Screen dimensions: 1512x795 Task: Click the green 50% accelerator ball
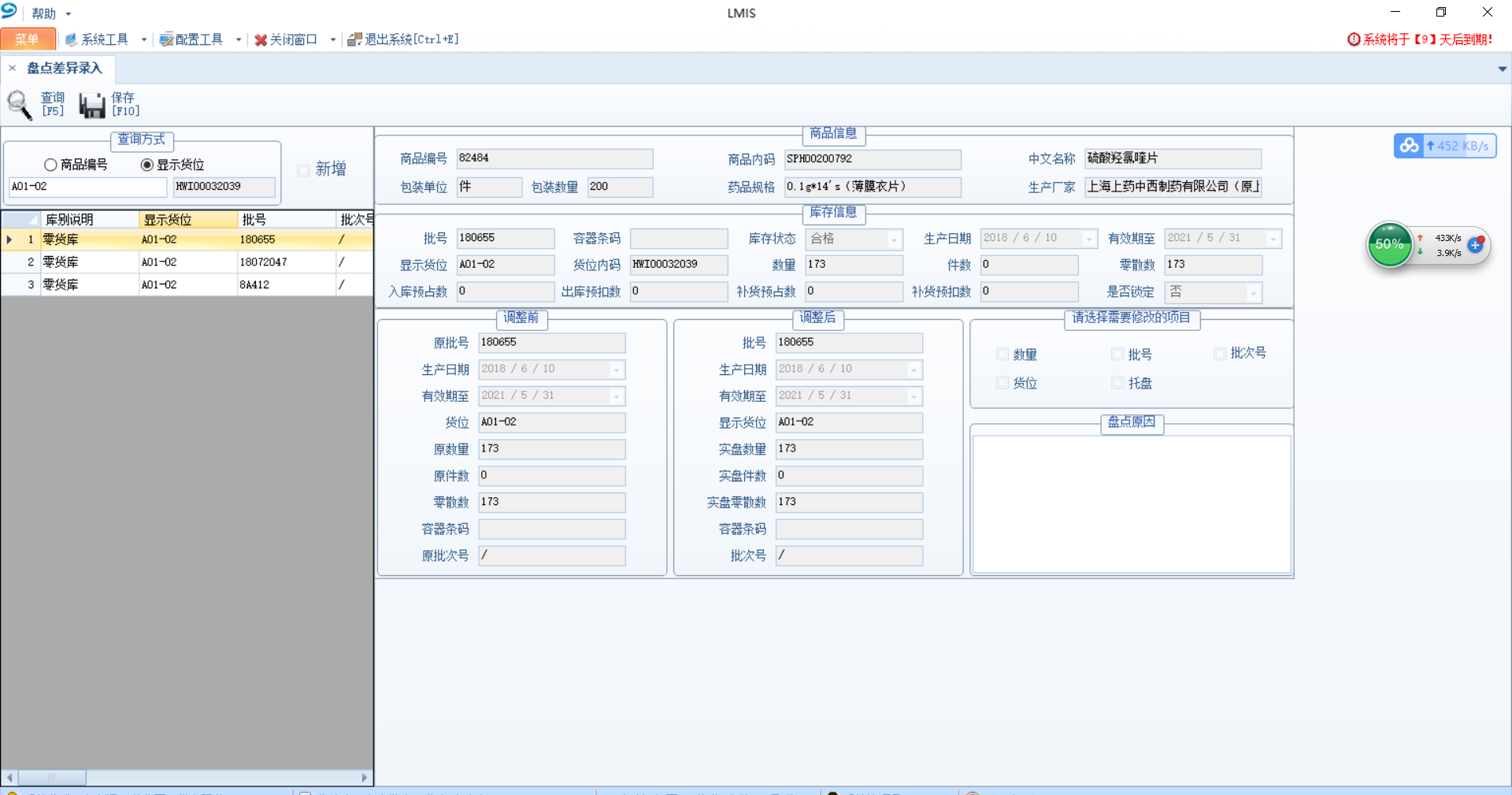pos(1389,244)
